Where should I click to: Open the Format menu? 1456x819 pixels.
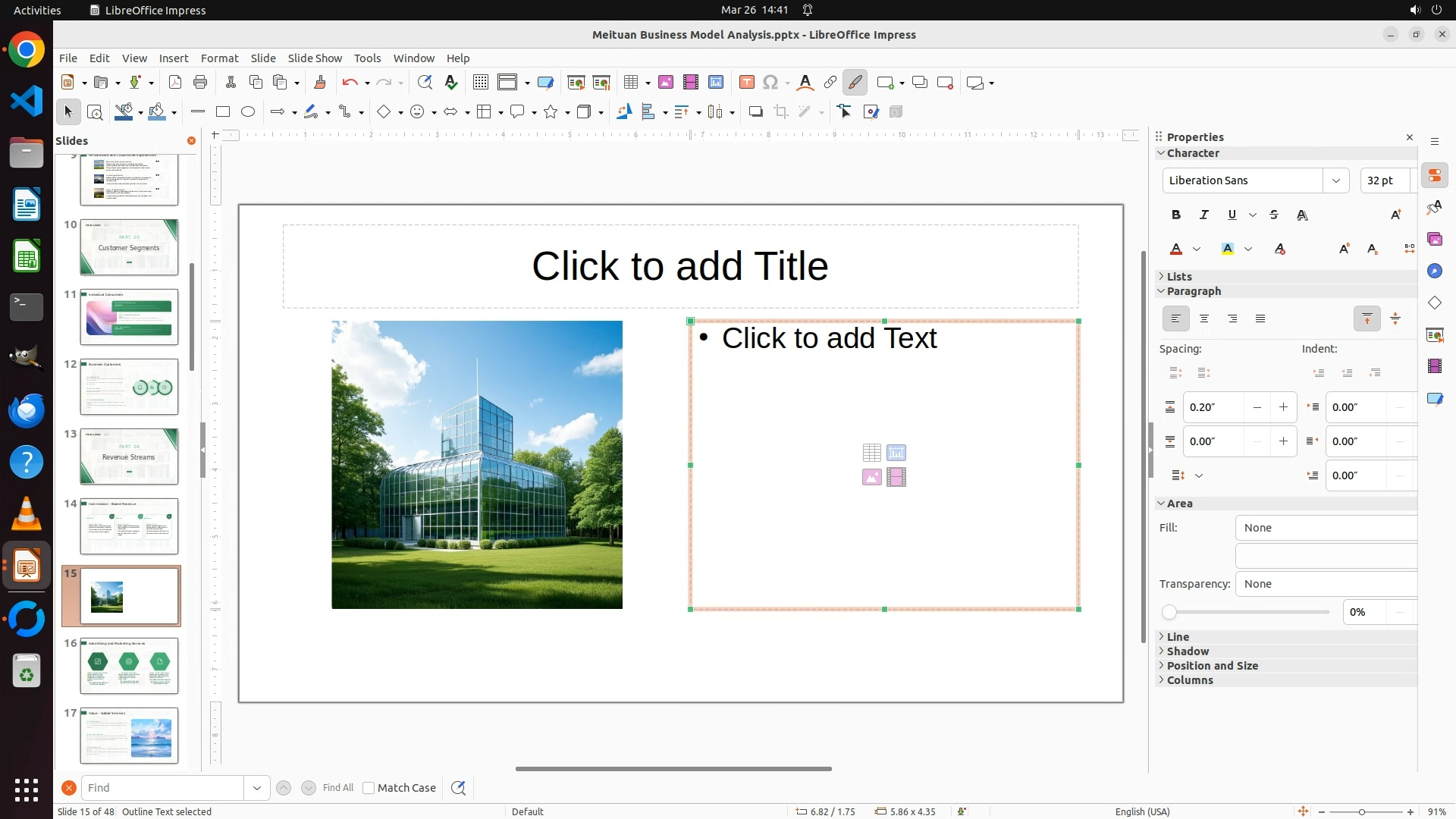point(219,58)
